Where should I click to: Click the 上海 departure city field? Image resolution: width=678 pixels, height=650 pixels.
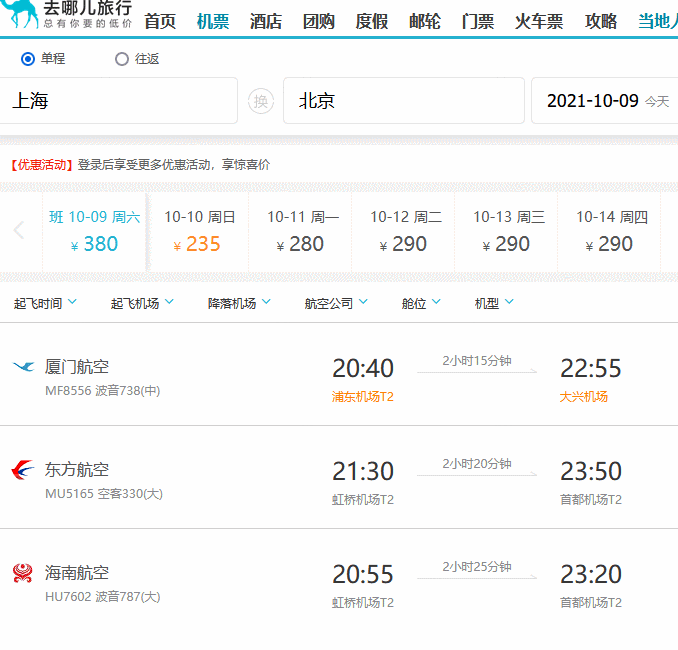118,101
